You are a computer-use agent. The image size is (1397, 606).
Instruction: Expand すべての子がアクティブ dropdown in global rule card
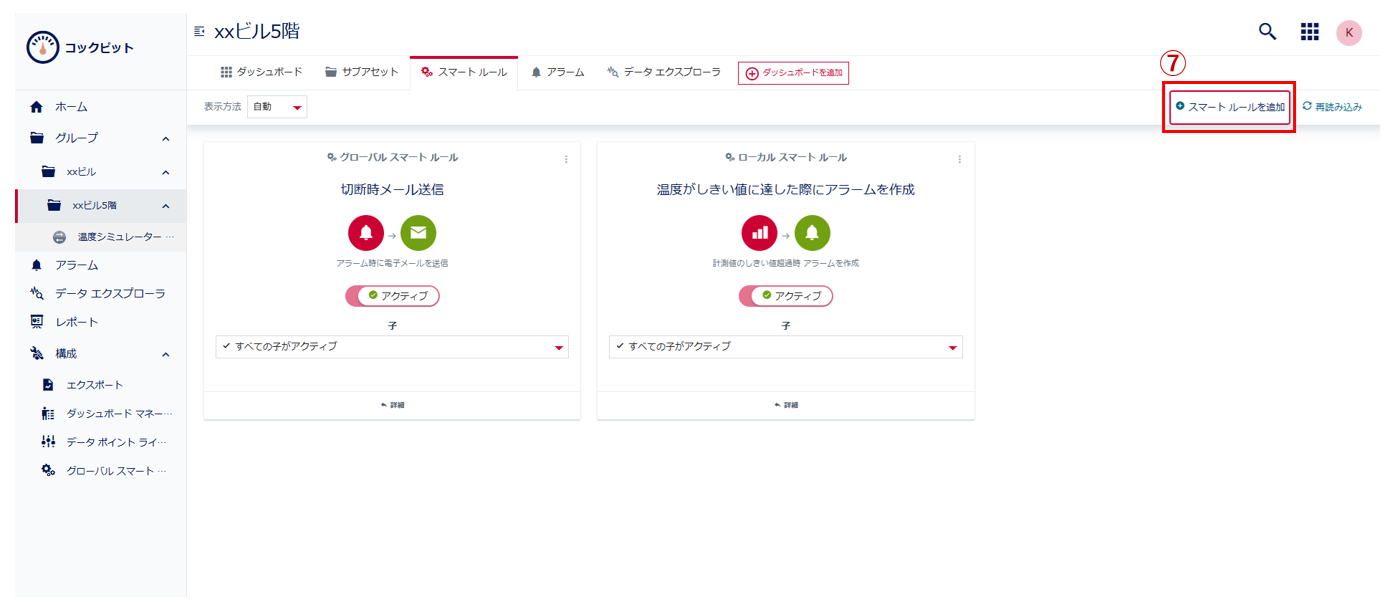pos(392,347)
